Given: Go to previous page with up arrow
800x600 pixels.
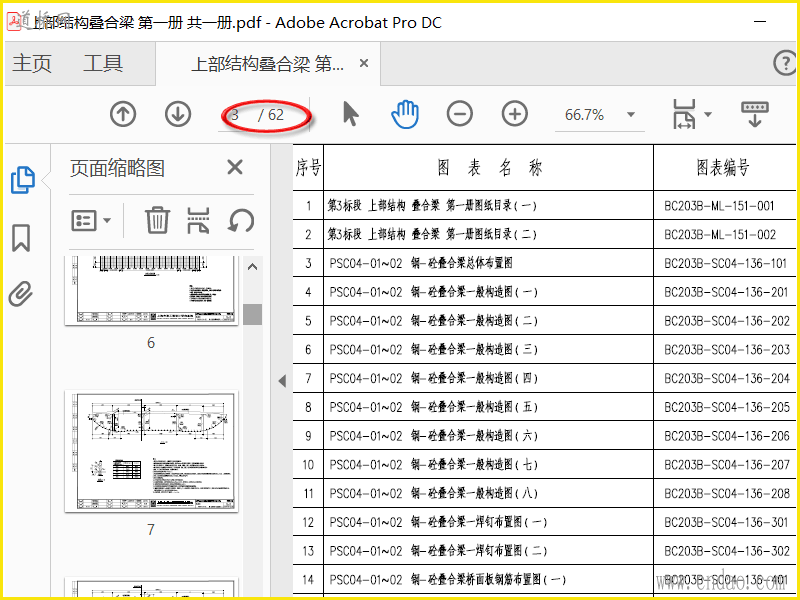Looking at the screenshot, I should pos(123,114).
